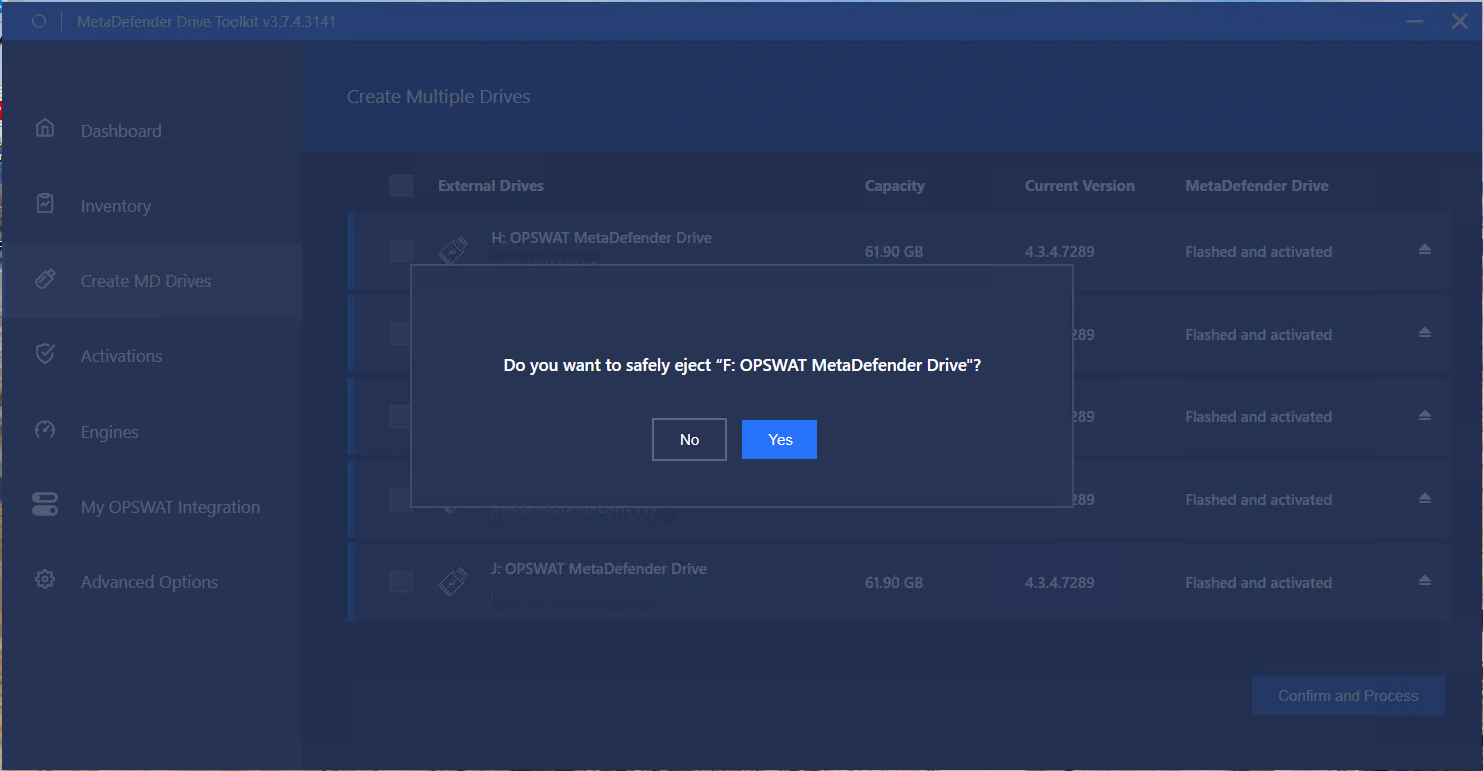Click the Create MD Drives tag icon
This screenshot has width=1483, height=771.
tap(44, 279)
